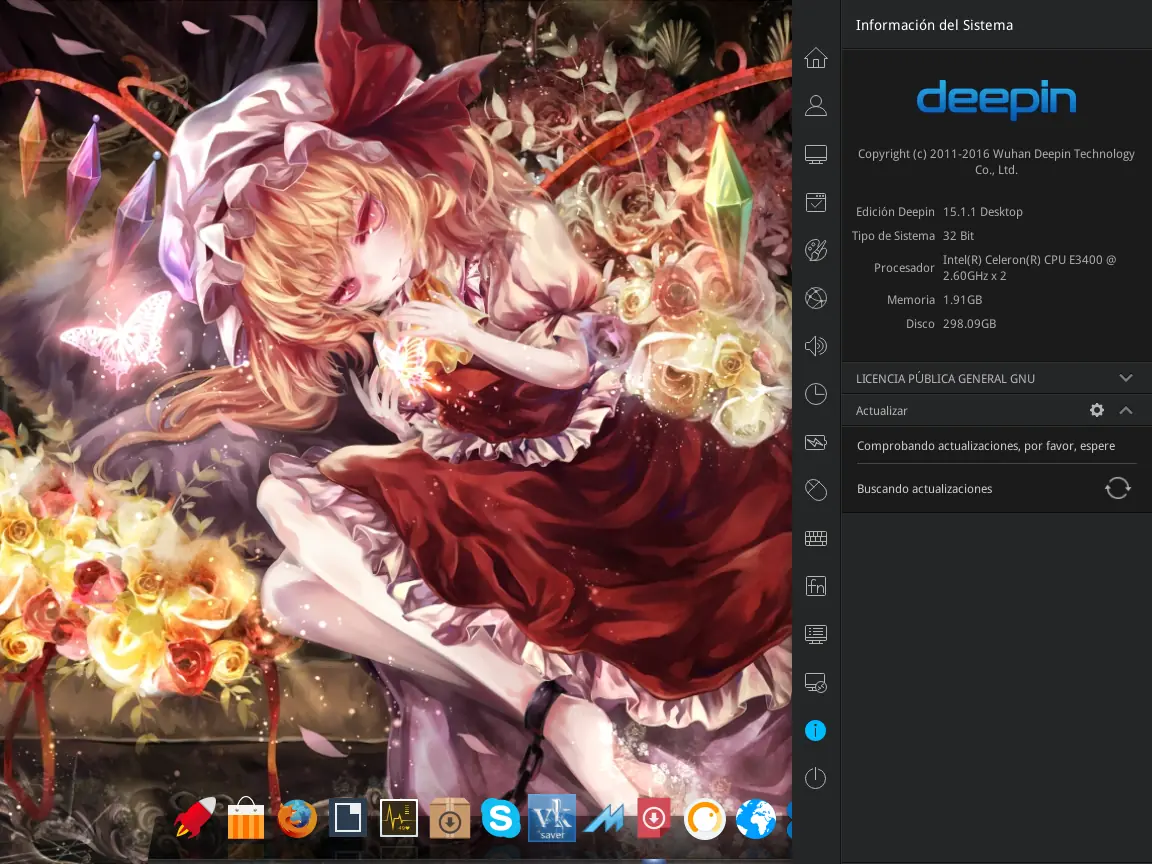The width and height of the screenshot is (1152, 864).
Task: Click the Actualizar section header
Action: tap(996, 410)
